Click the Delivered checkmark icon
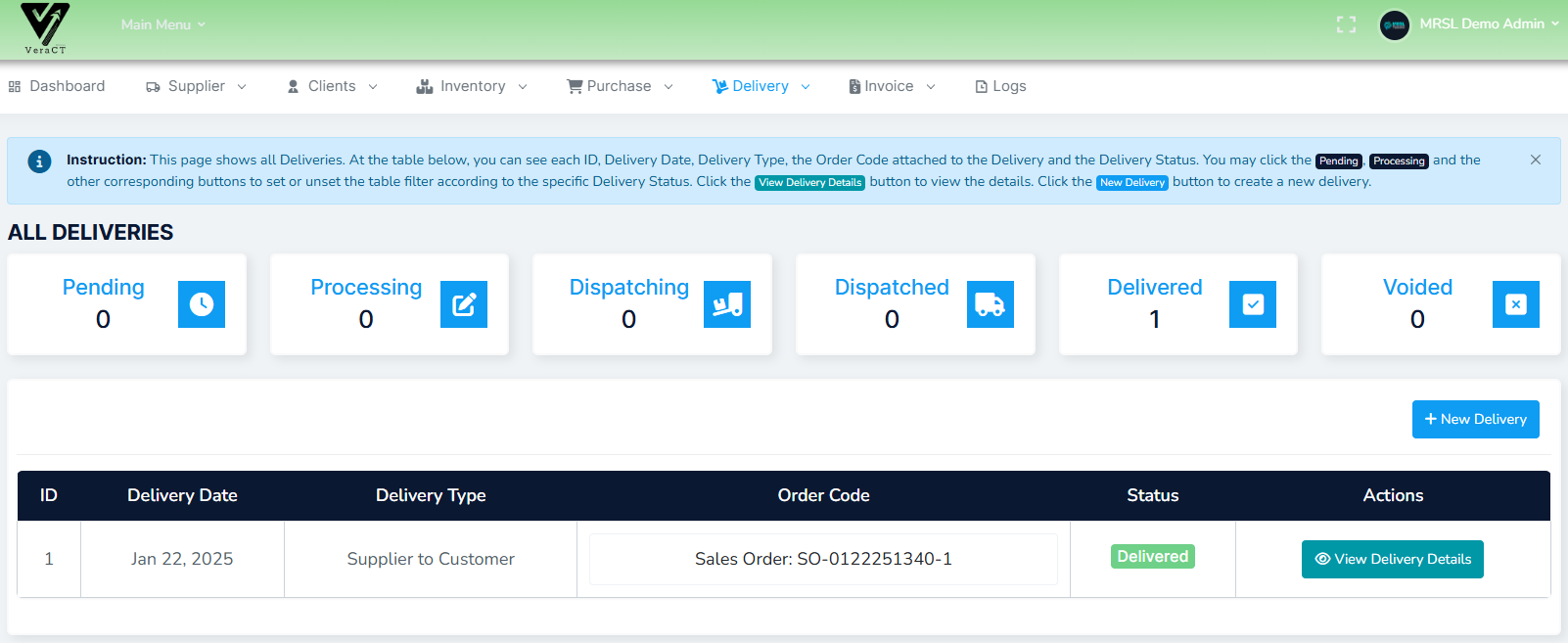 point(1253,304)
